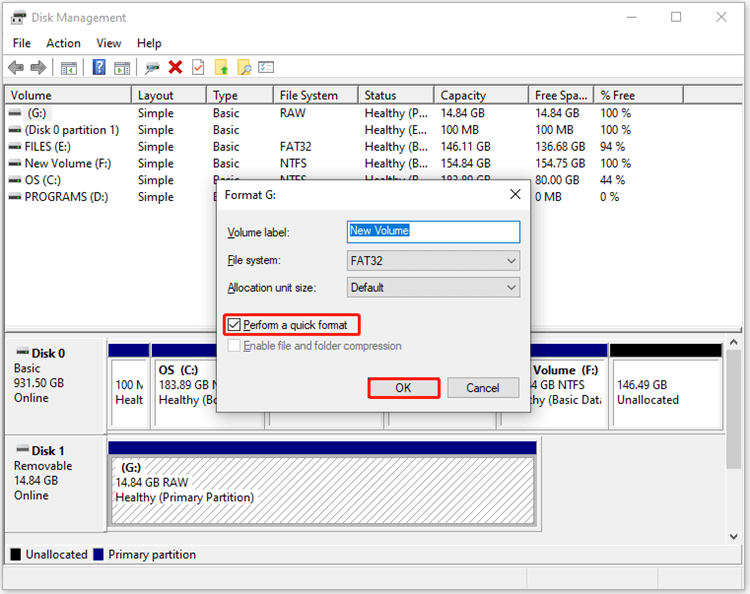Viewport: 750px width, 594px height.
Task: Sort by Status column header
Action: [x=396, y=95]
